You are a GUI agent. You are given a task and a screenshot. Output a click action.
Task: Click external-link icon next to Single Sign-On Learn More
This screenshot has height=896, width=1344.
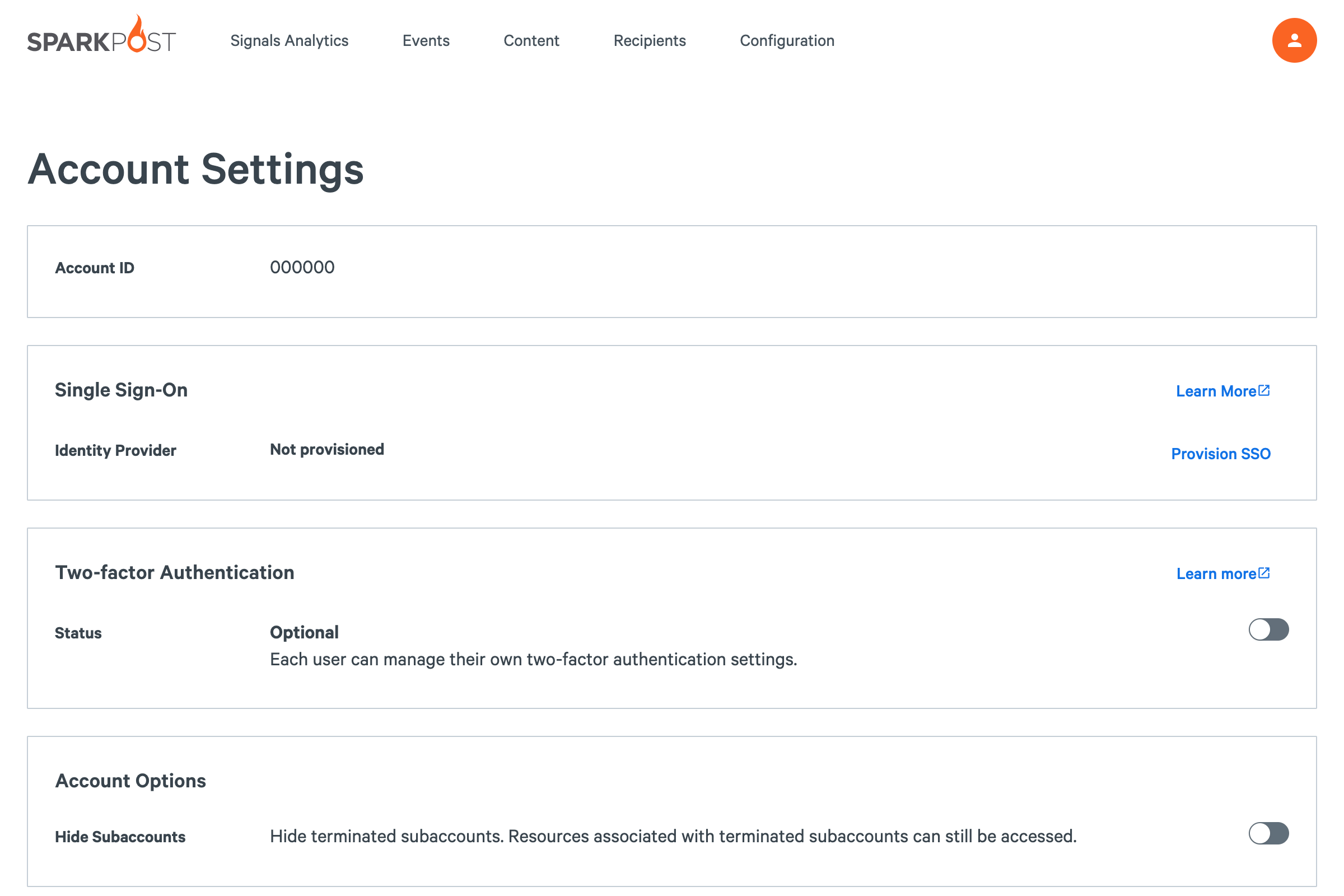[x=1264, y=390]
